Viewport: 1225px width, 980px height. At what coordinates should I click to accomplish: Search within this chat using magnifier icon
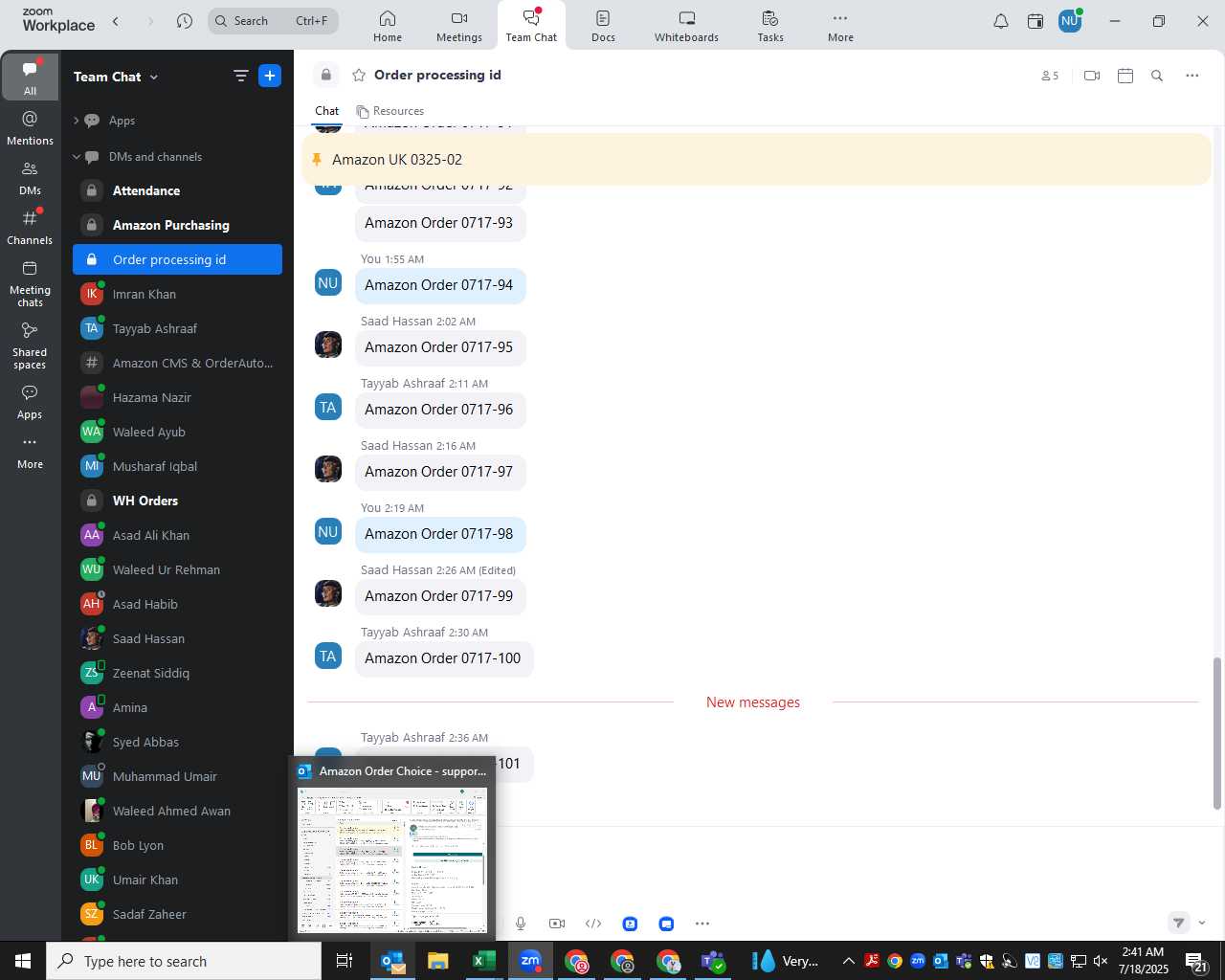pyautogui.click(x=1157, y=76)
